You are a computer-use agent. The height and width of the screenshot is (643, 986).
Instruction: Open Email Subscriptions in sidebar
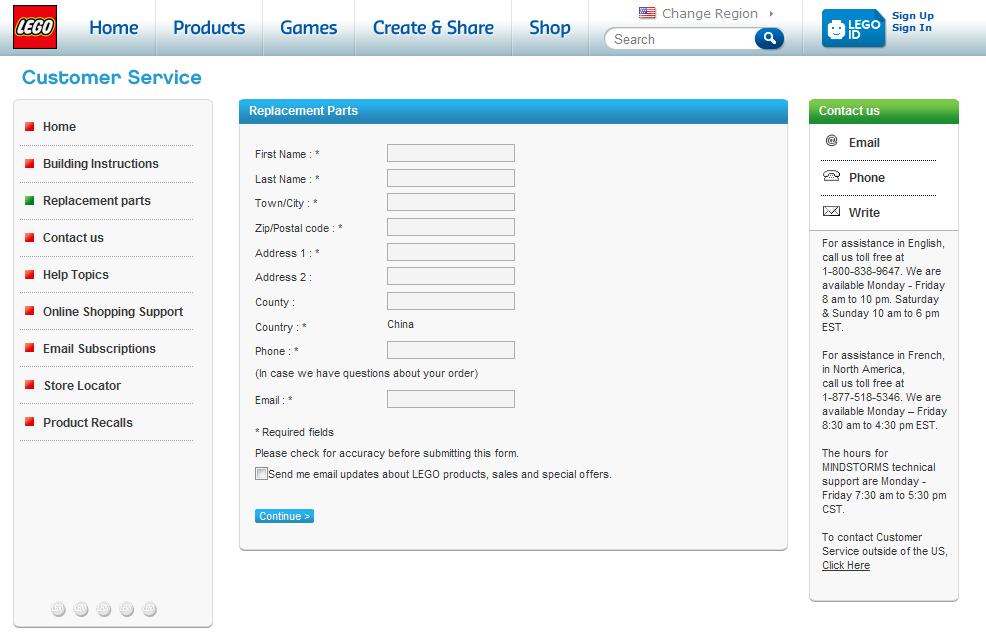click(x=99, y=349)
